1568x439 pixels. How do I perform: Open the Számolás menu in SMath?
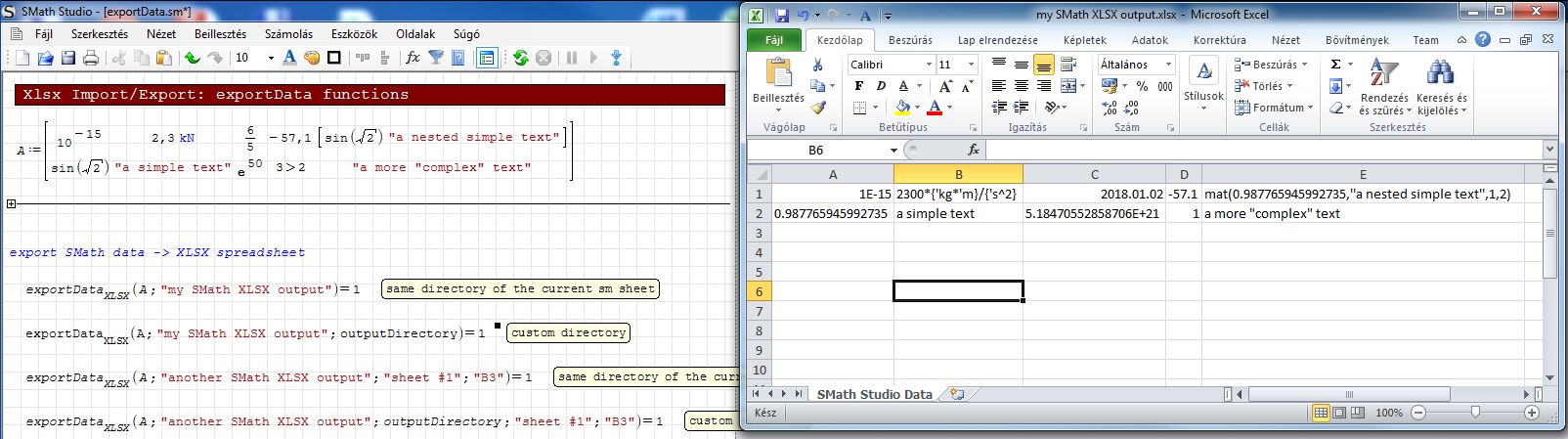pyautogui.click(x=288, y=33)
